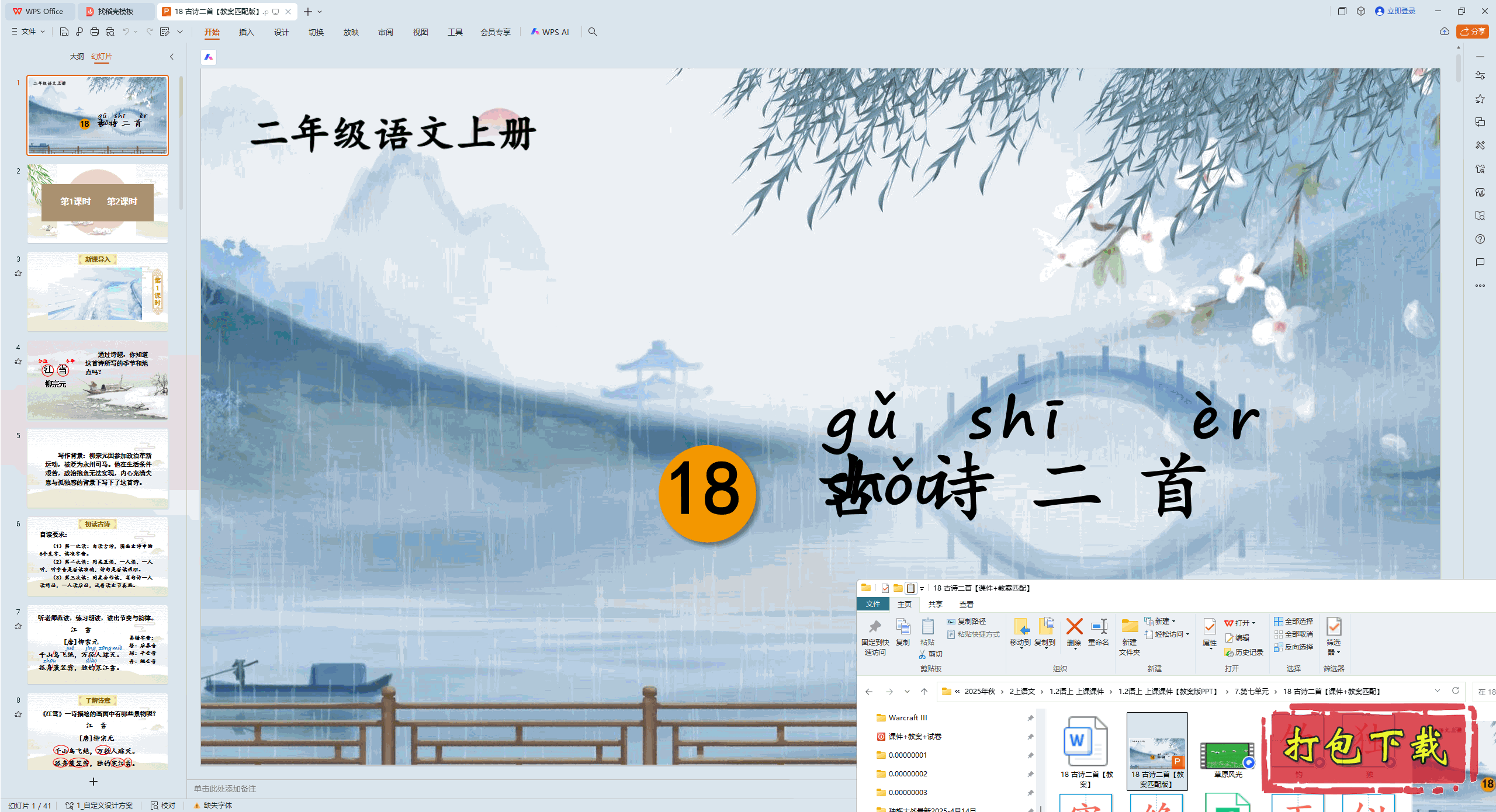Click 立即登录 login link
Viewport: 1496px width, 812px height.
tap(1401, 11)
